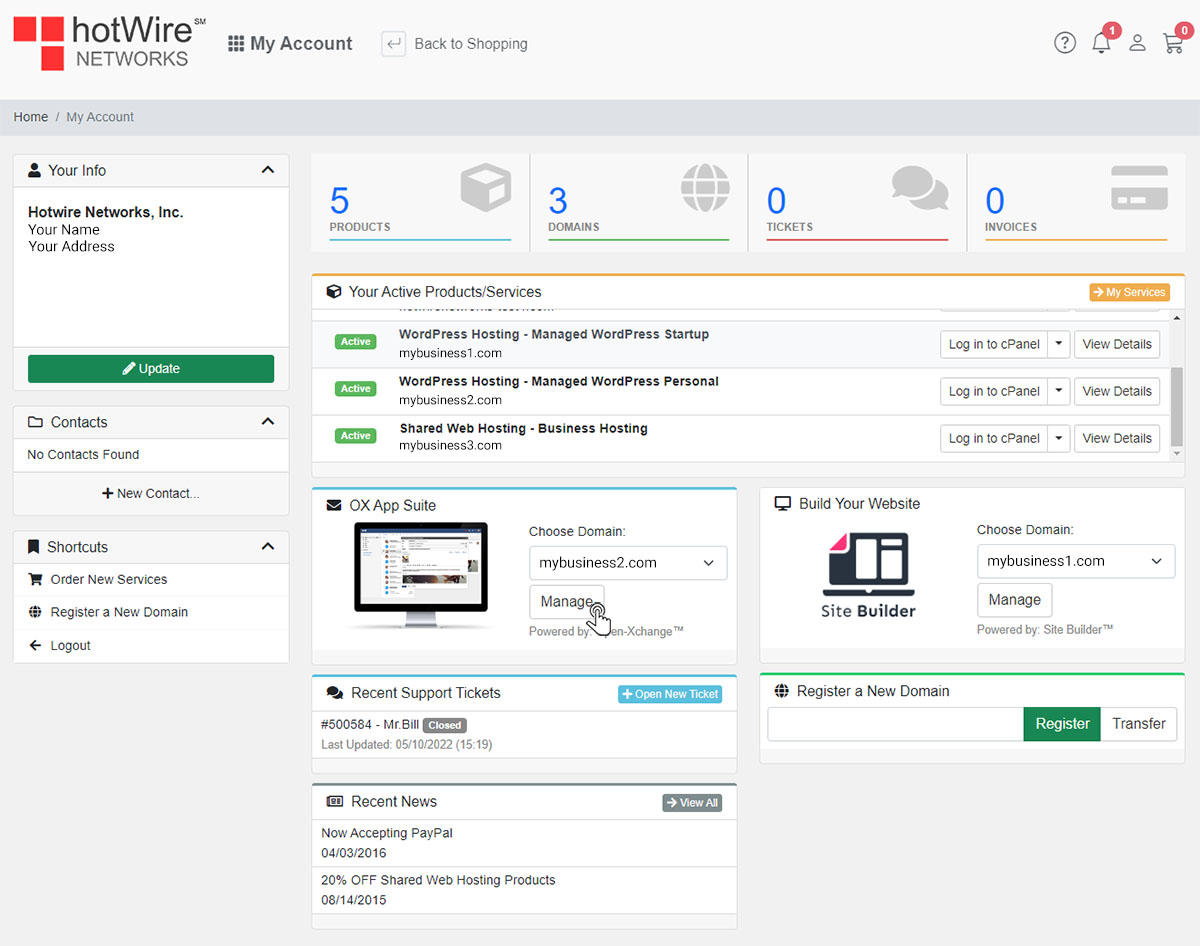View Details for Business Hosting
Image resolution: width=1200 pixels, height=946 pixels.
coord(1117,438)
